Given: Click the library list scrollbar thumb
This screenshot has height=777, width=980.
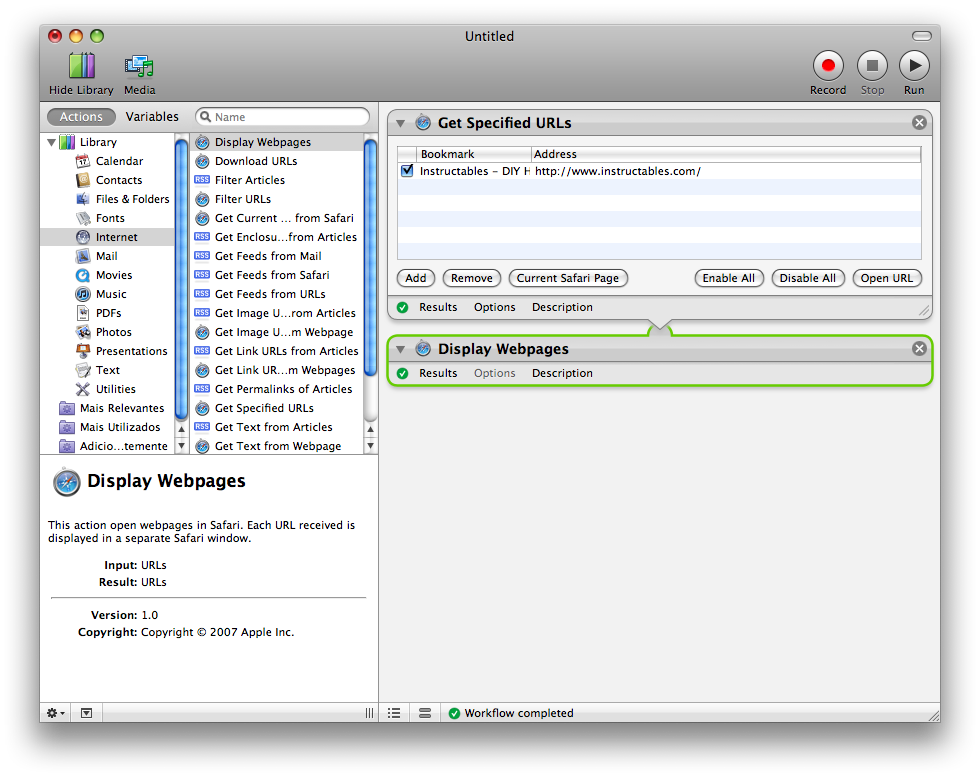Looking at the screenshot, I should click(181, 279).
